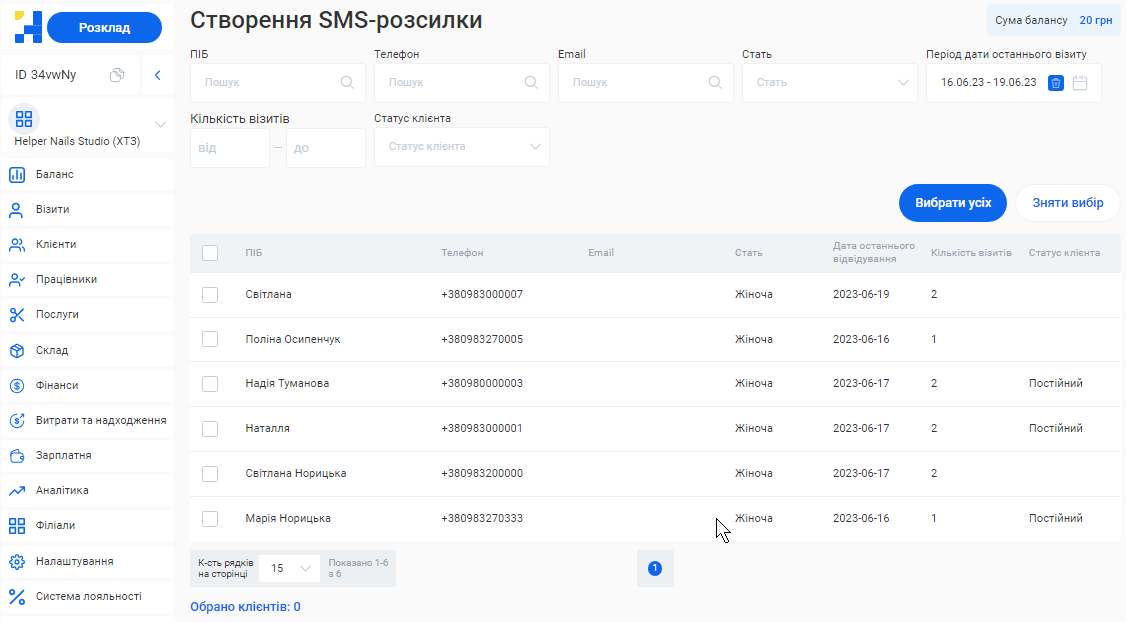Check the row for Марія Норицька

tap(210, 518)
